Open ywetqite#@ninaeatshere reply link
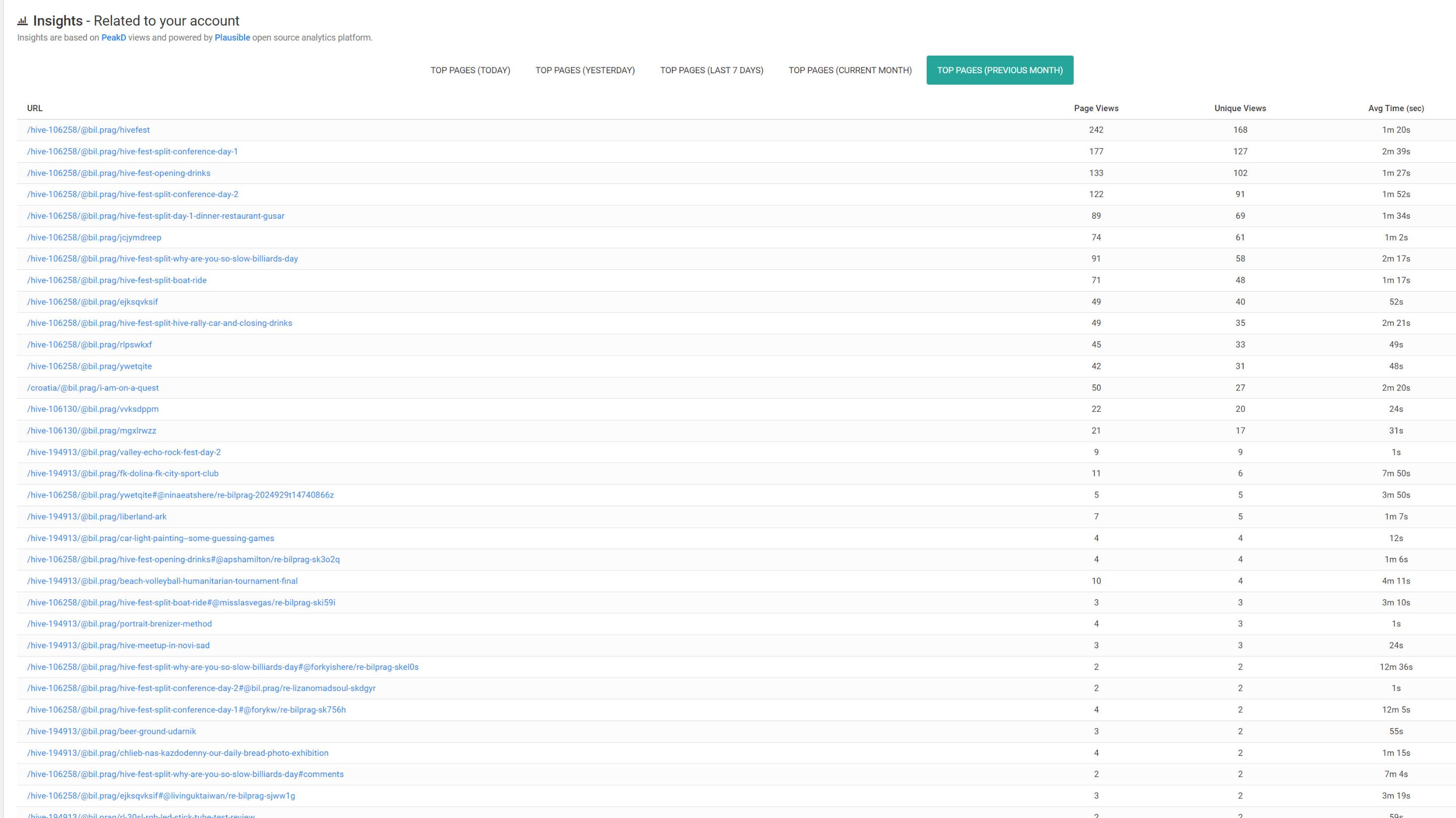The image size is (1456, 818). click(x=180, y=495)
